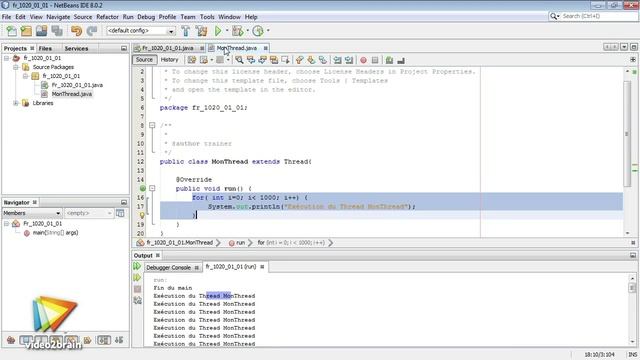Switch to the Services tab
Screen dimensions: 640x360
76,48
